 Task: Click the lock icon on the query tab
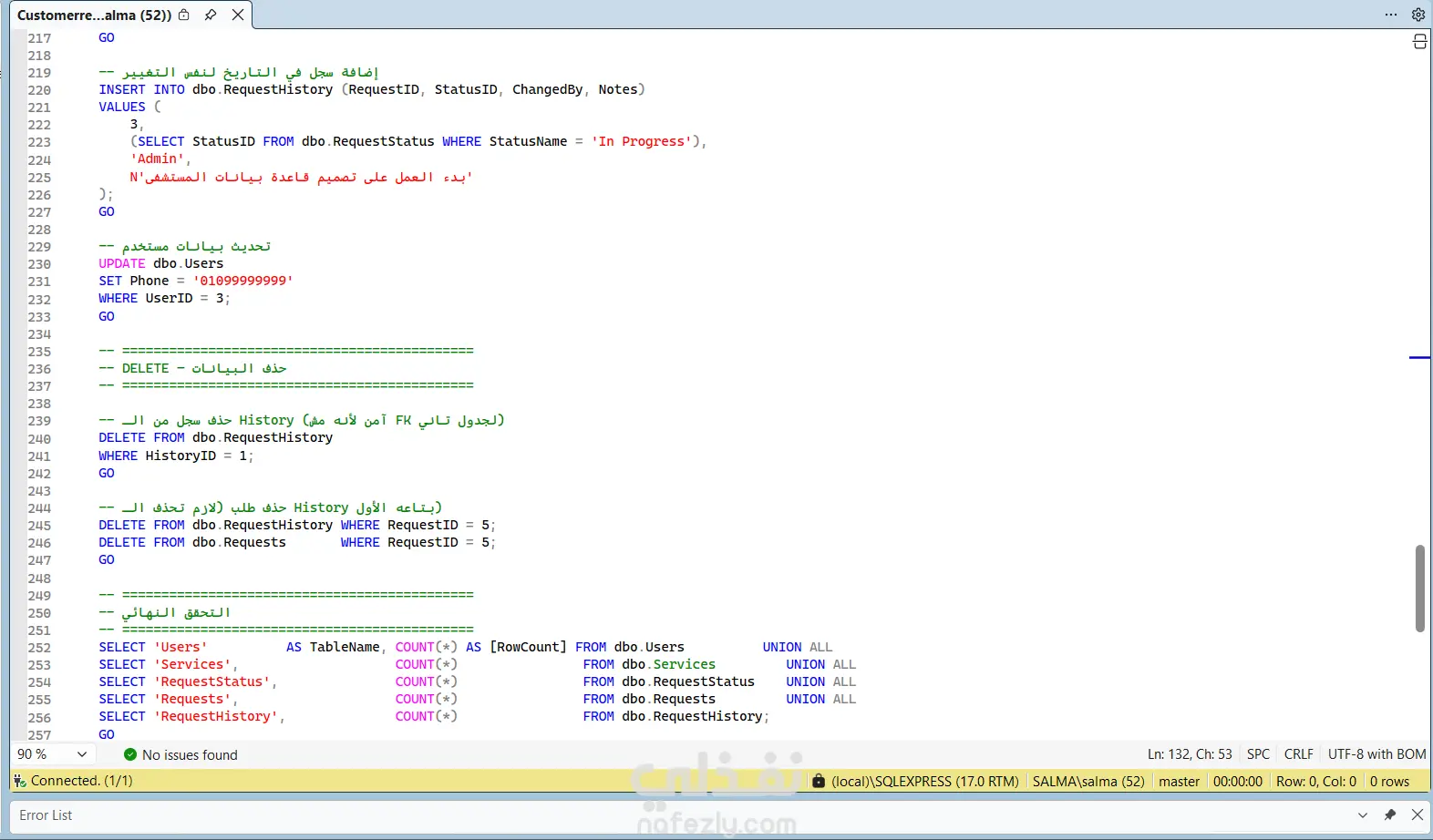pyautogui.click(x=184, y=15)
